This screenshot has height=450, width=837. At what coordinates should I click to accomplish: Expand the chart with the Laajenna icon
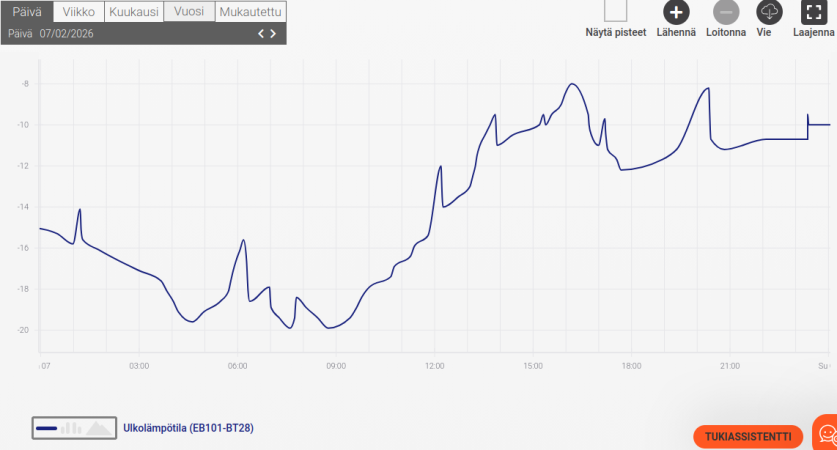814,12
